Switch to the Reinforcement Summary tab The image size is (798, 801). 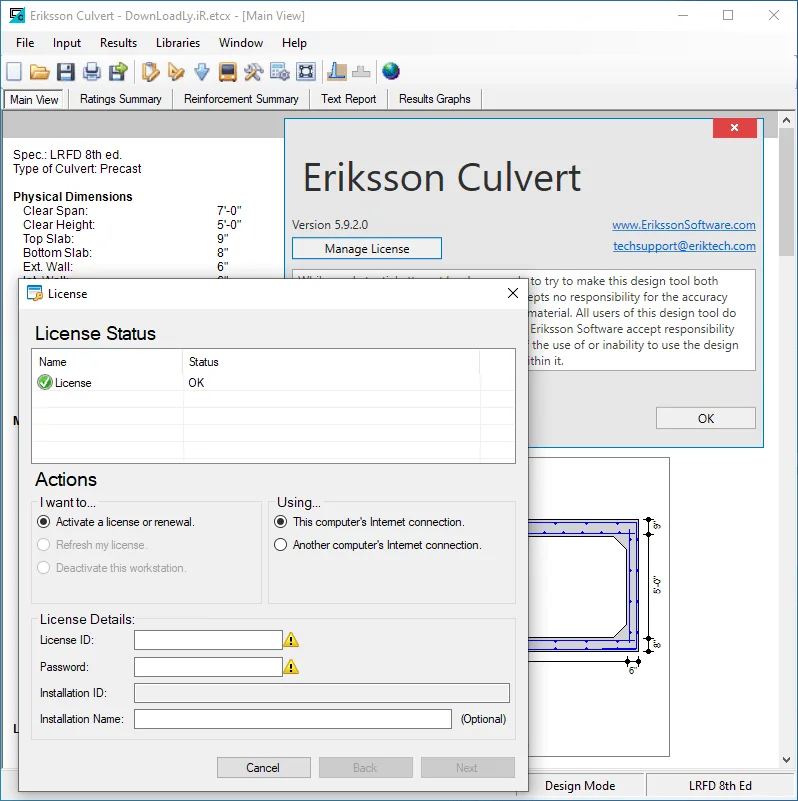(241, 99)
